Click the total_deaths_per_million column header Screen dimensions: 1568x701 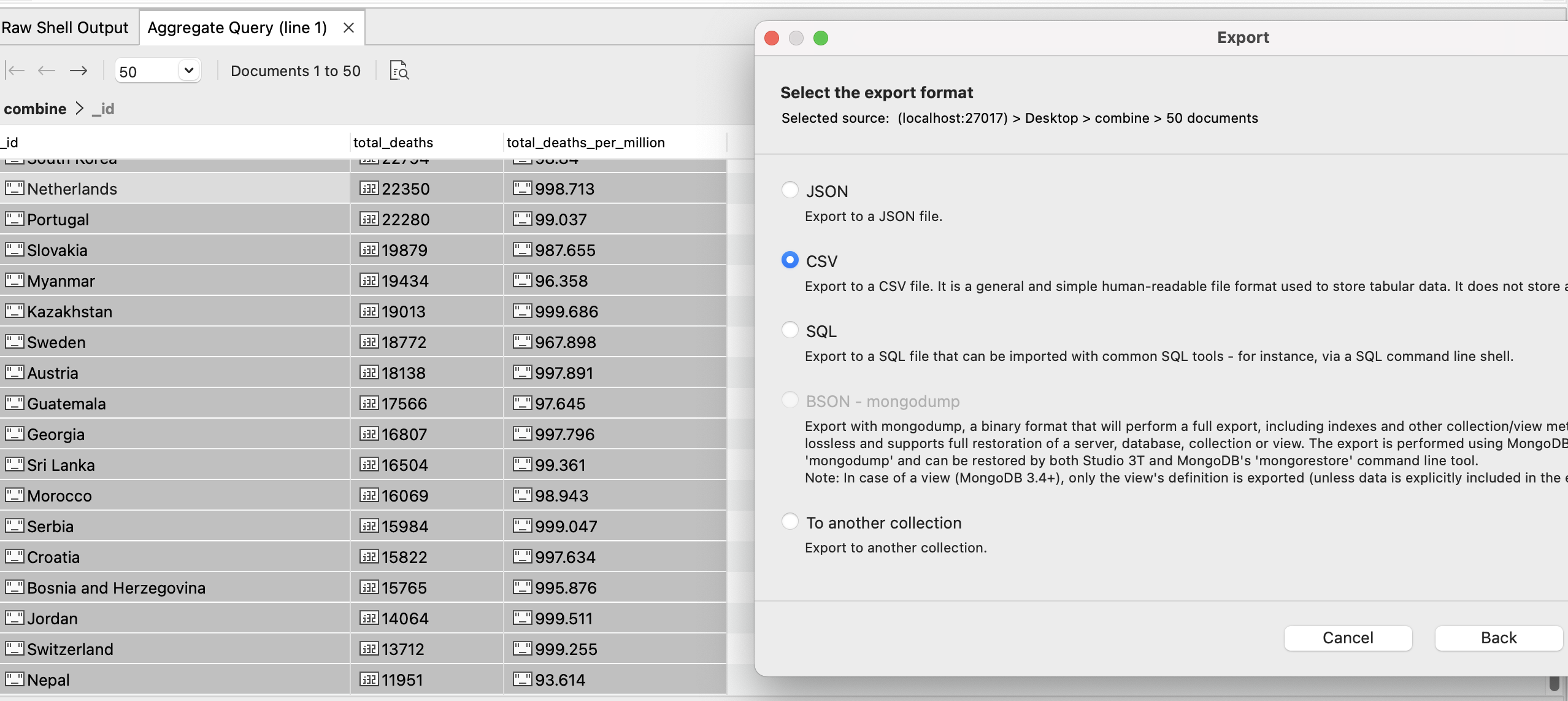click(x=585, y=142)
